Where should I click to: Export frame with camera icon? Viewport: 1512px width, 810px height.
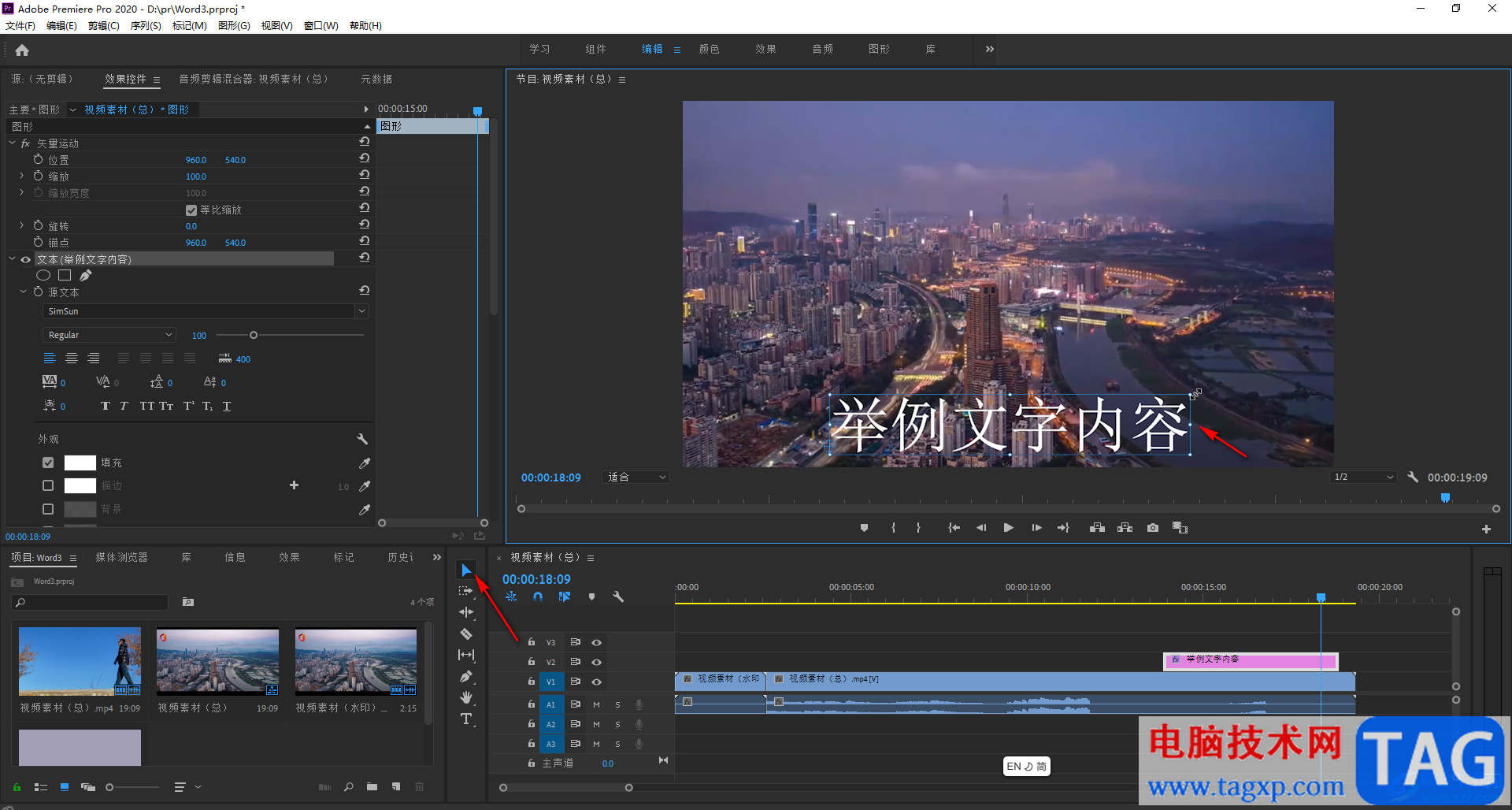[1153, 528]
